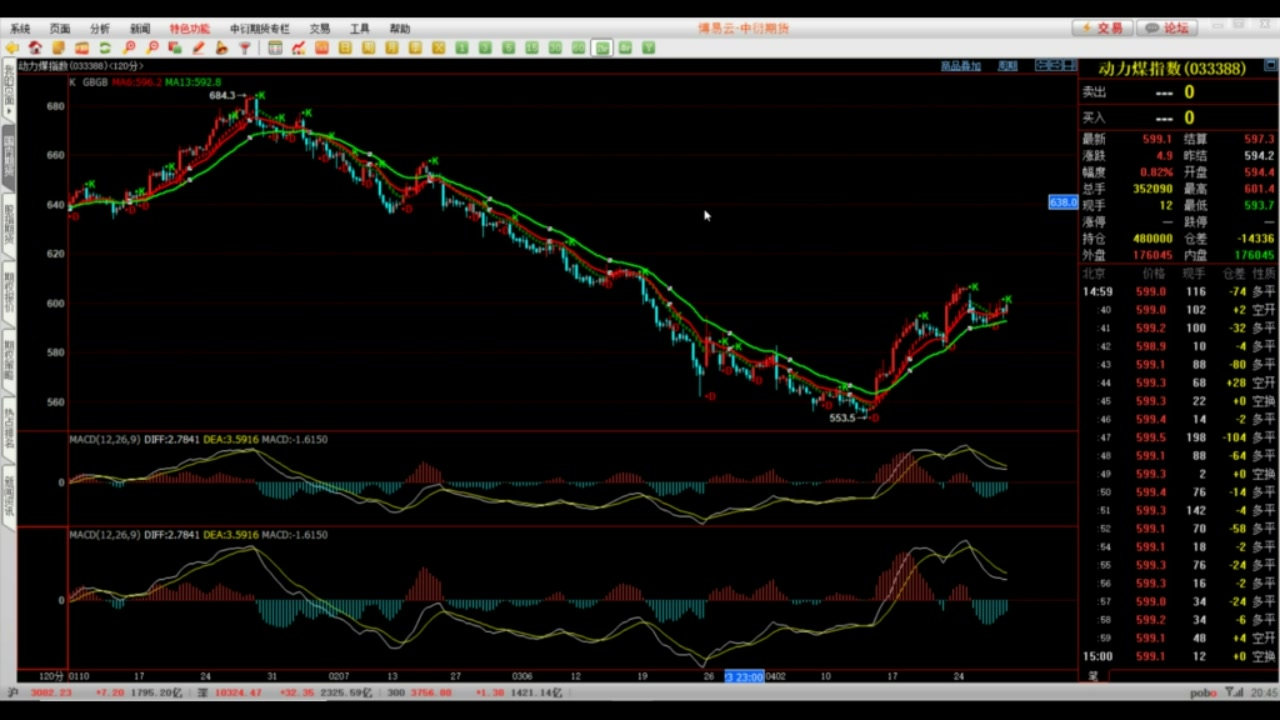
Task: Click the left arrow icon above chart corner
Action: pos(1042,65)
